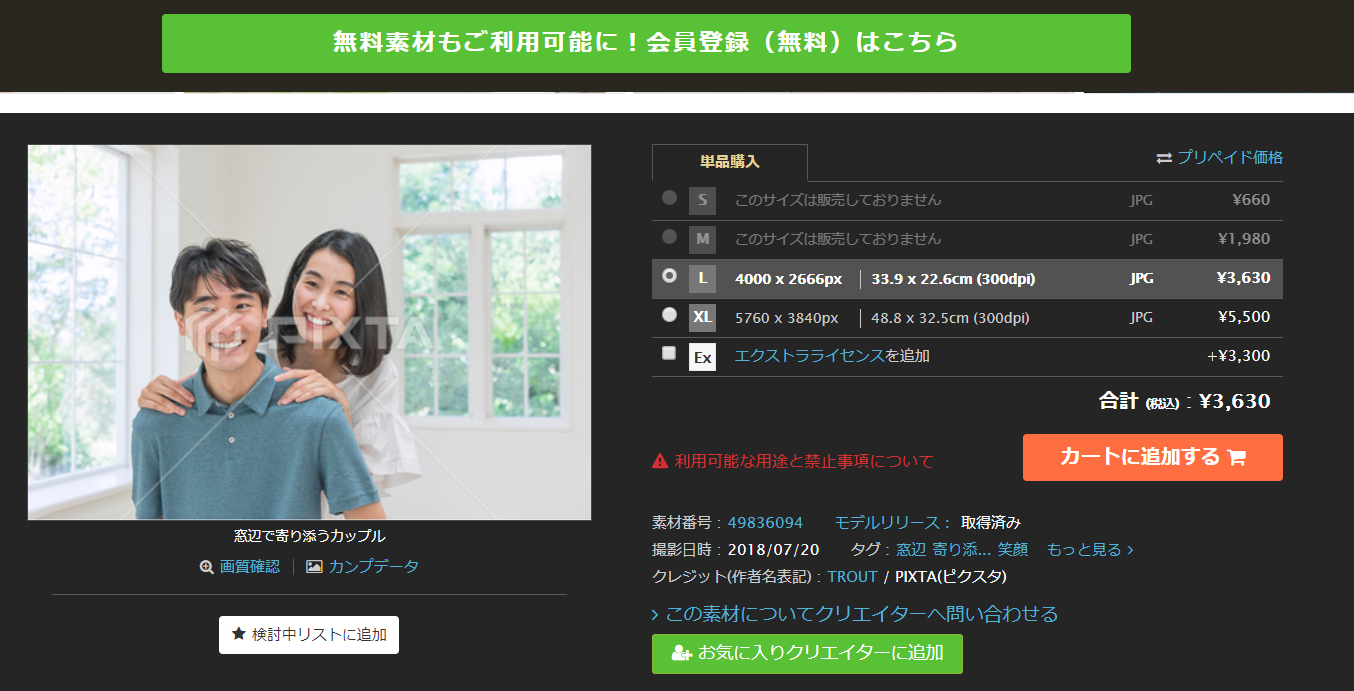Select the L size radio button

[x=669, y=276]
